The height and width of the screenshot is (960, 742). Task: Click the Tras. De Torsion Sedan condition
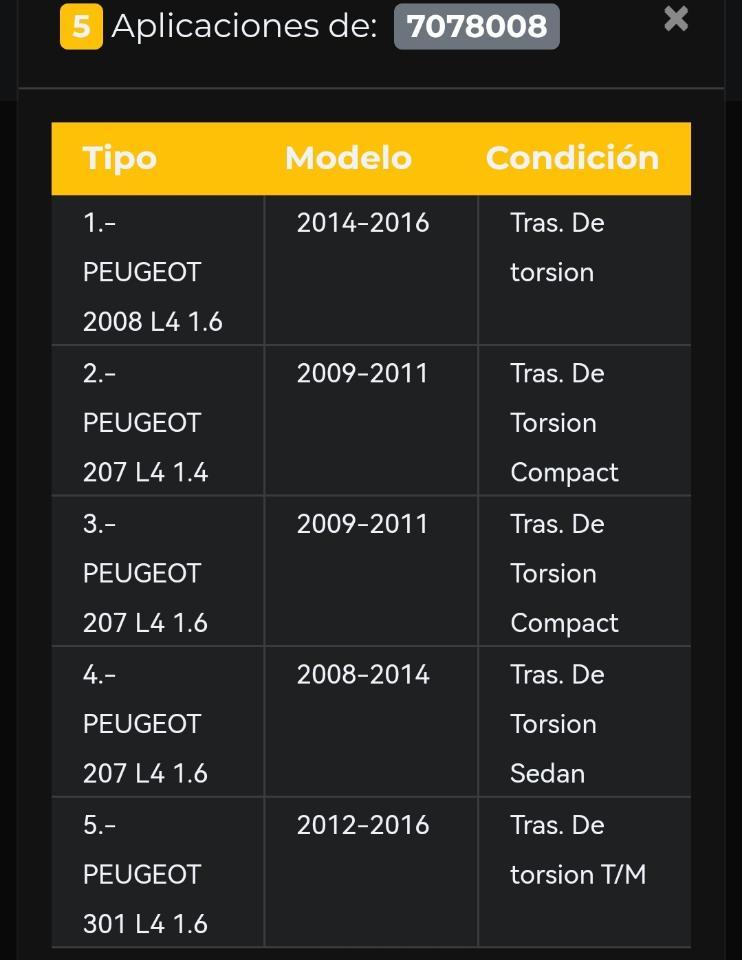[557, 724]
